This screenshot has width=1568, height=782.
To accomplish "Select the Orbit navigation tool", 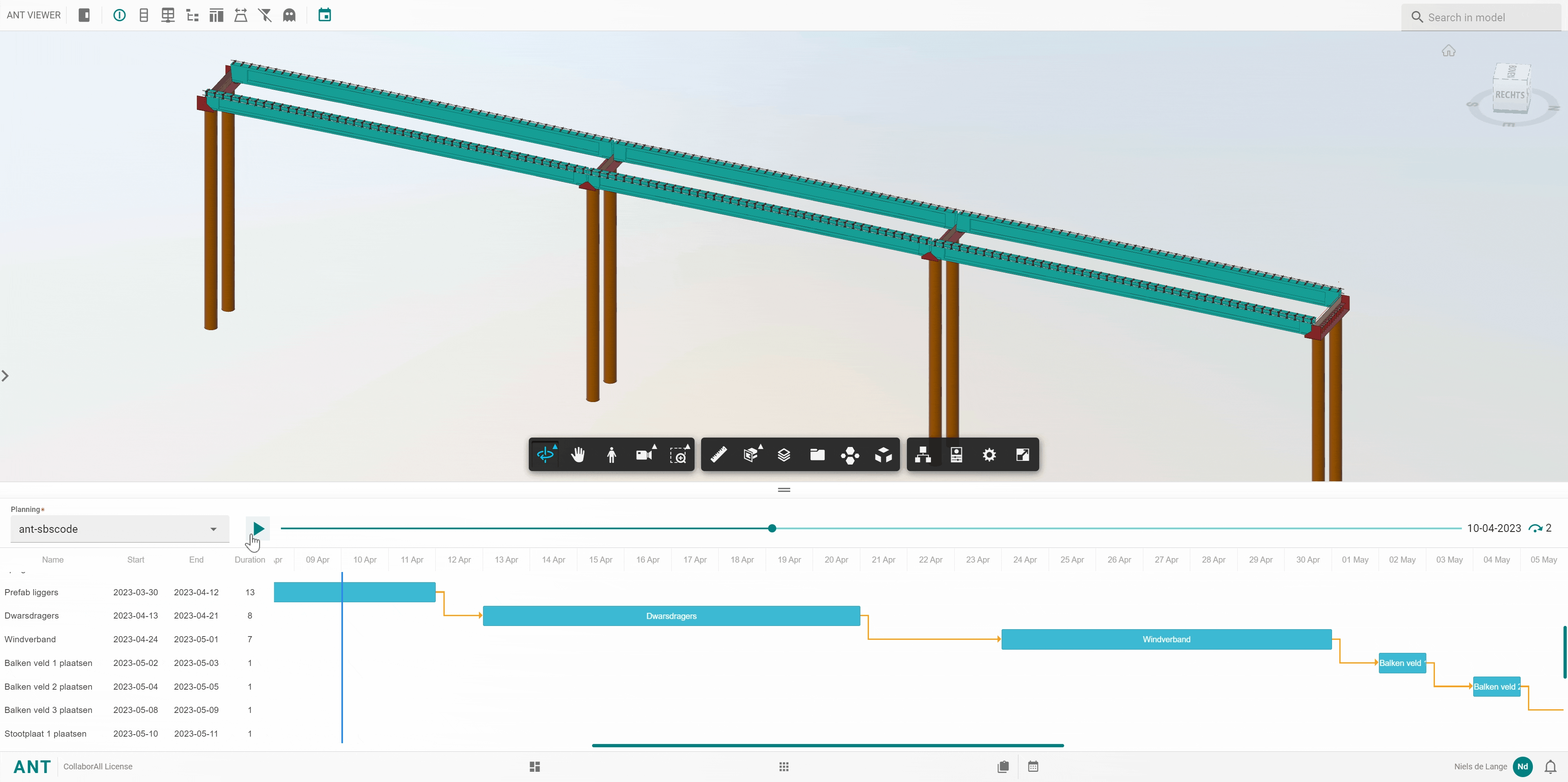I will pos(545,454).
